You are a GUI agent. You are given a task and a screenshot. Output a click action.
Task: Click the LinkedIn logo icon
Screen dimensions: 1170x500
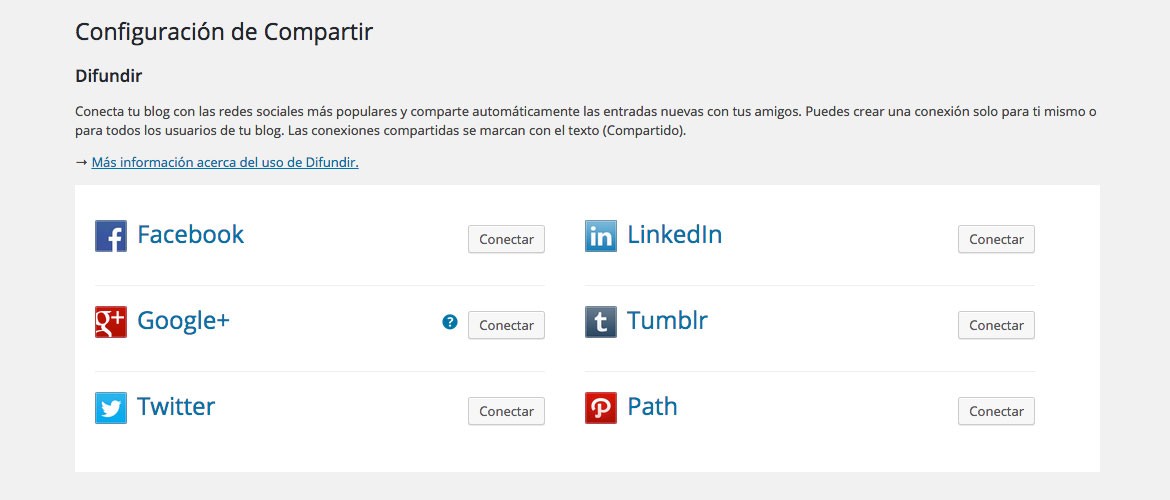pos(601,236)
